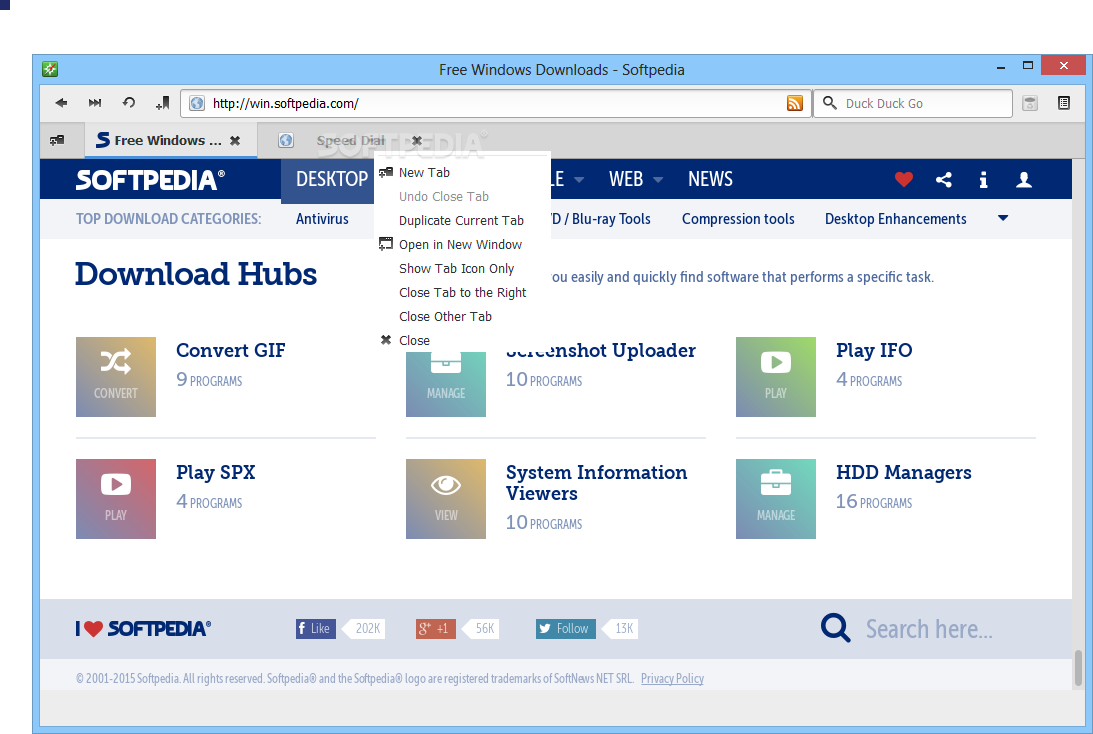Open the Play IFO title link
1093x734 pixels.
pyautogui.click(x=874, y=350)
